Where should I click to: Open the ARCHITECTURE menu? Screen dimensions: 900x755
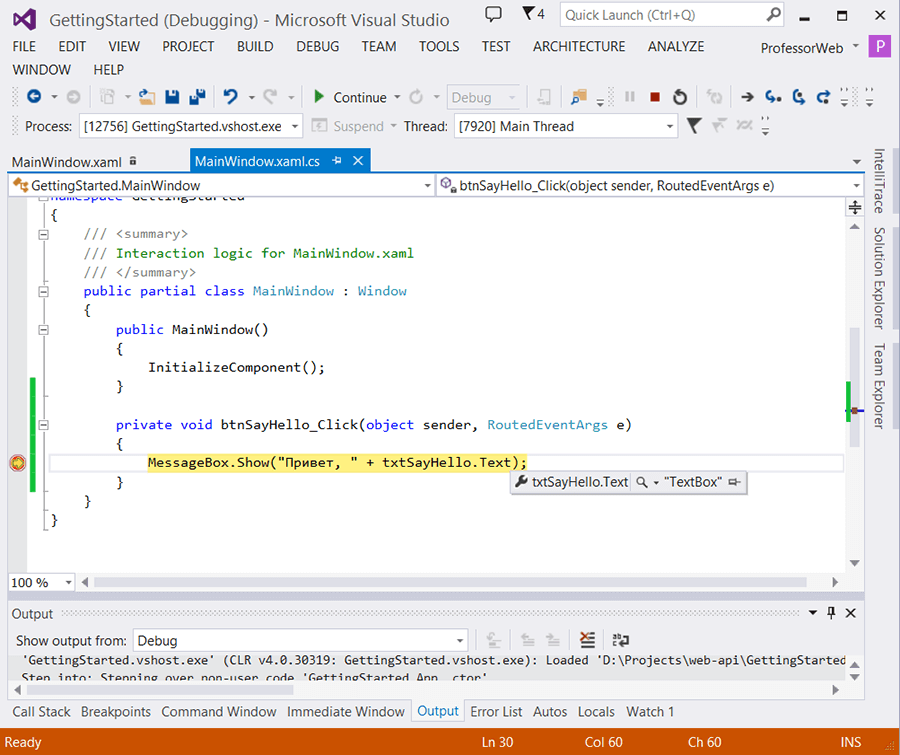[x=579, y=47]
